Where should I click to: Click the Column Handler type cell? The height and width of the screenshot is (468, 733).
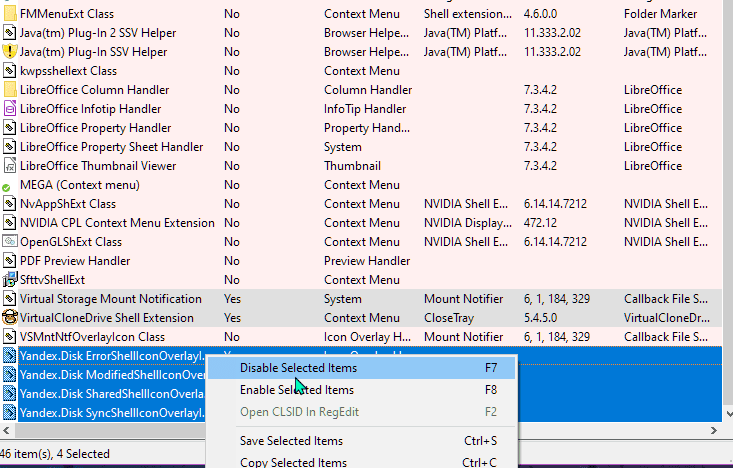pyautogui.click(x=368, y=90)
